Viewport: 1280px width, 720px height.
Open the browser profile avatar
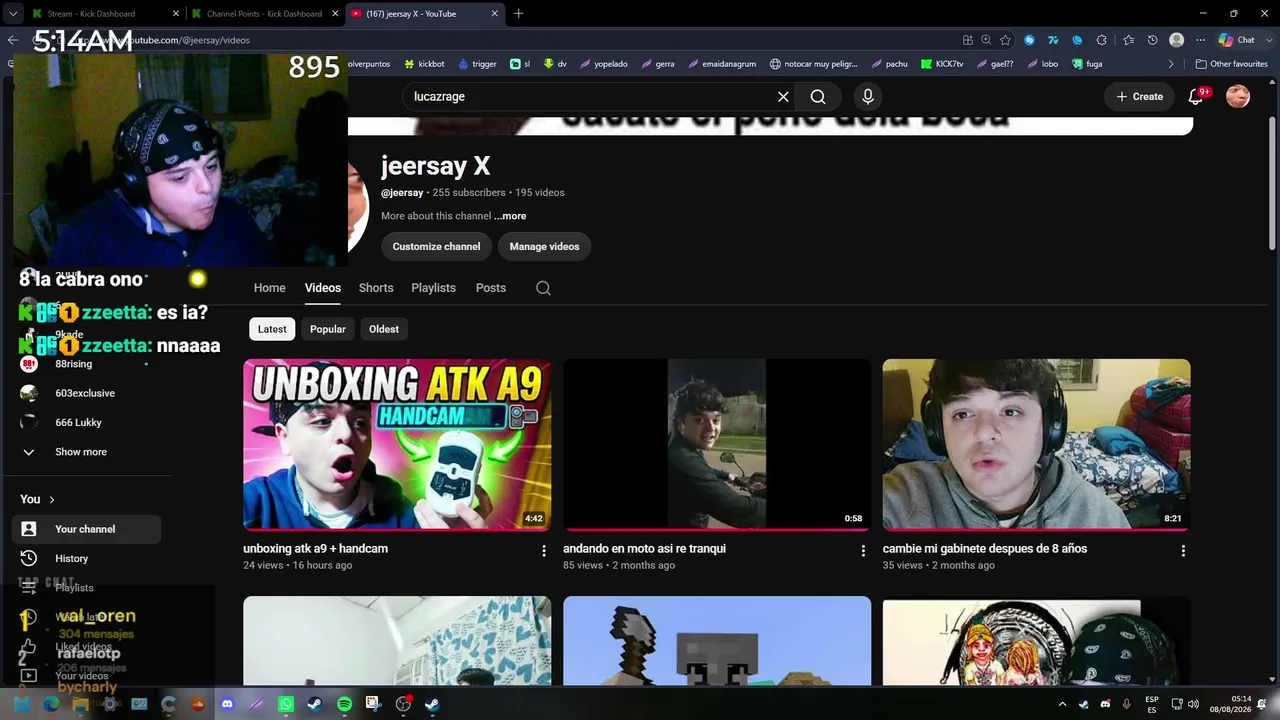coord(1176,40)
